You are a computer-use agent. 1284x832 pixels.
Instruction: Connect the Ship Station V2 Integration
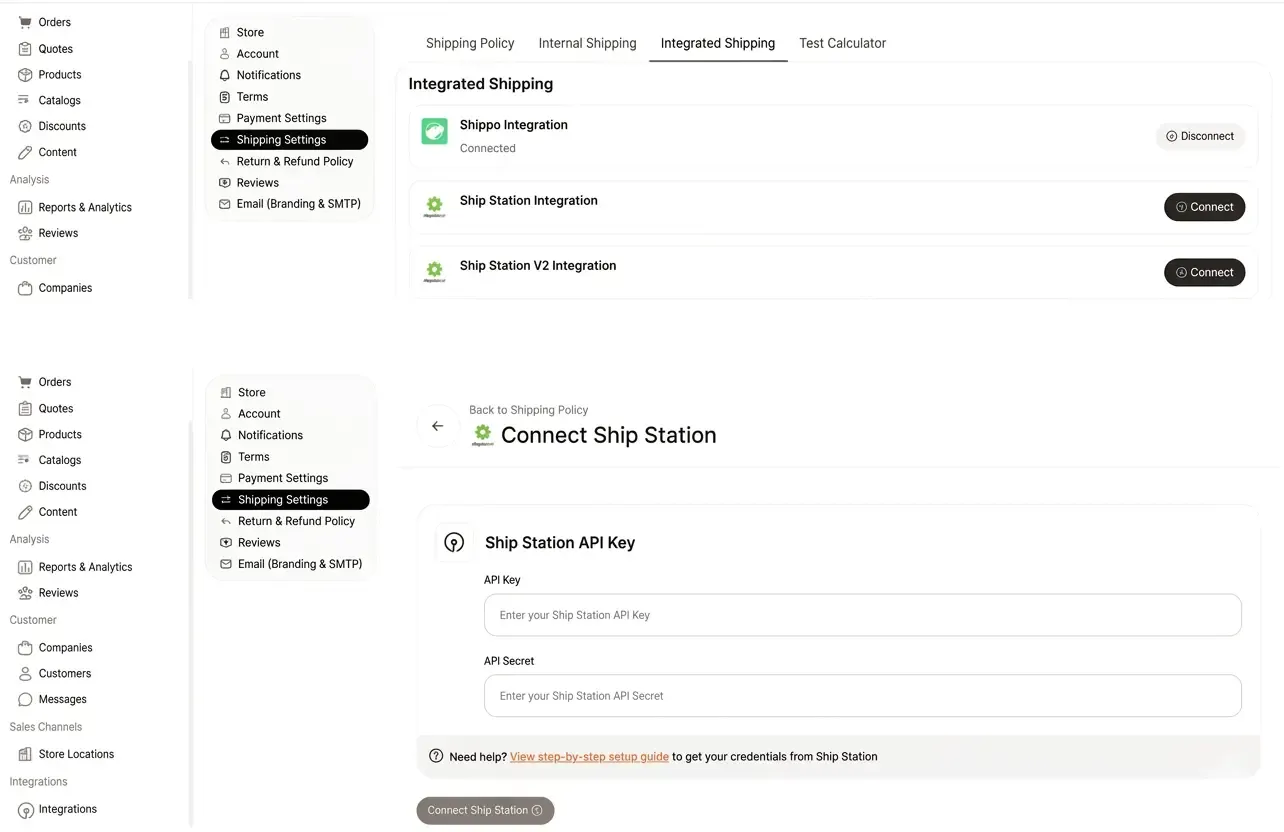[1204, 272]
